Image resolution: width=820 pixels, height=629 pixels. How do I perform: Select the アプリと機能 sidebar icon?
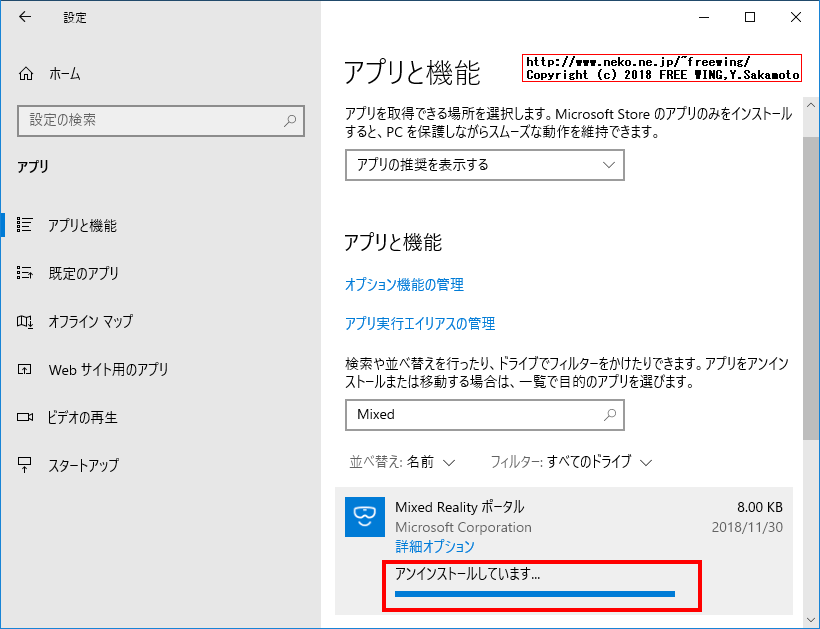tap(23, 226)
